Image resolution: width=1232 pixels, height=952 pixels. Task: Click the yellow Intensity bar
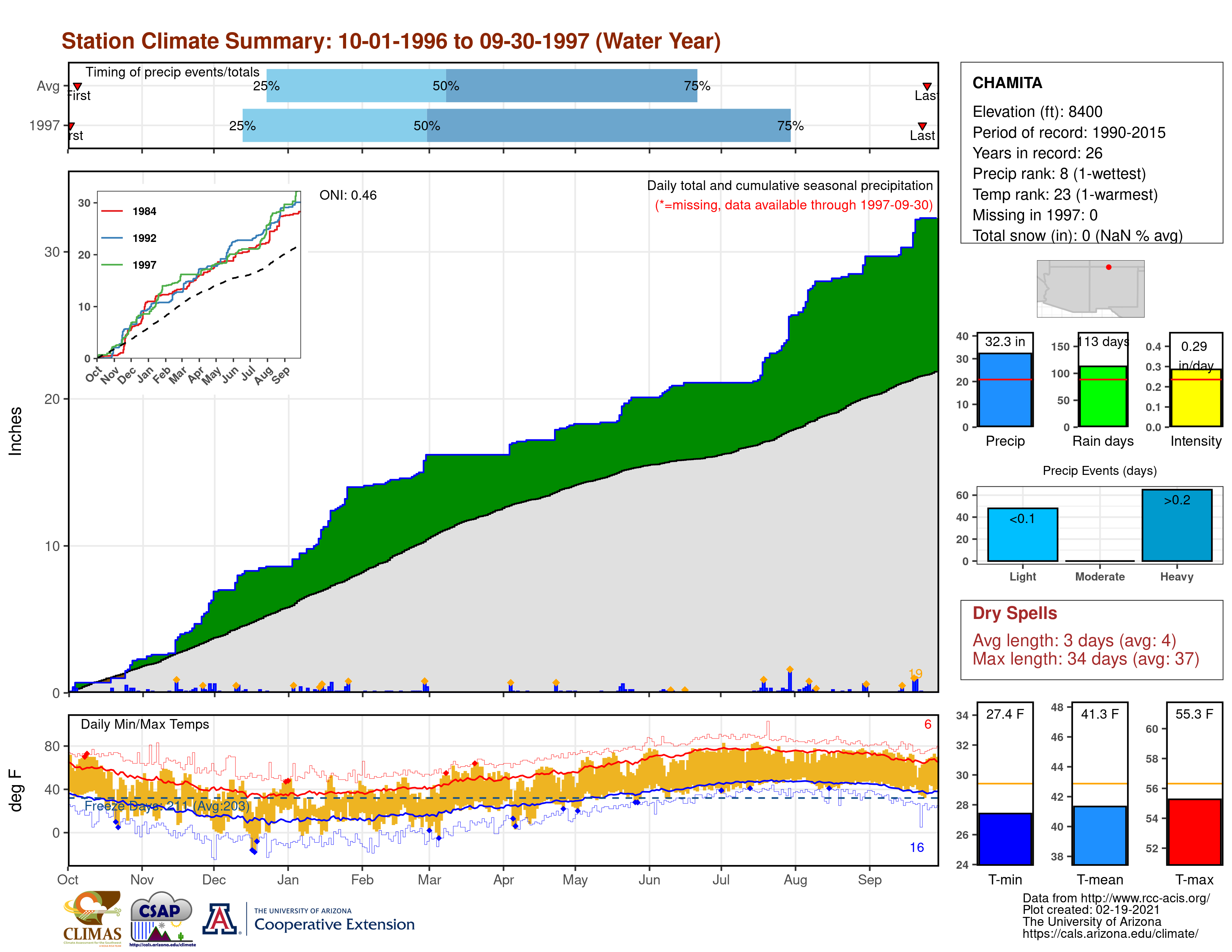click(x=1196, y=398)
